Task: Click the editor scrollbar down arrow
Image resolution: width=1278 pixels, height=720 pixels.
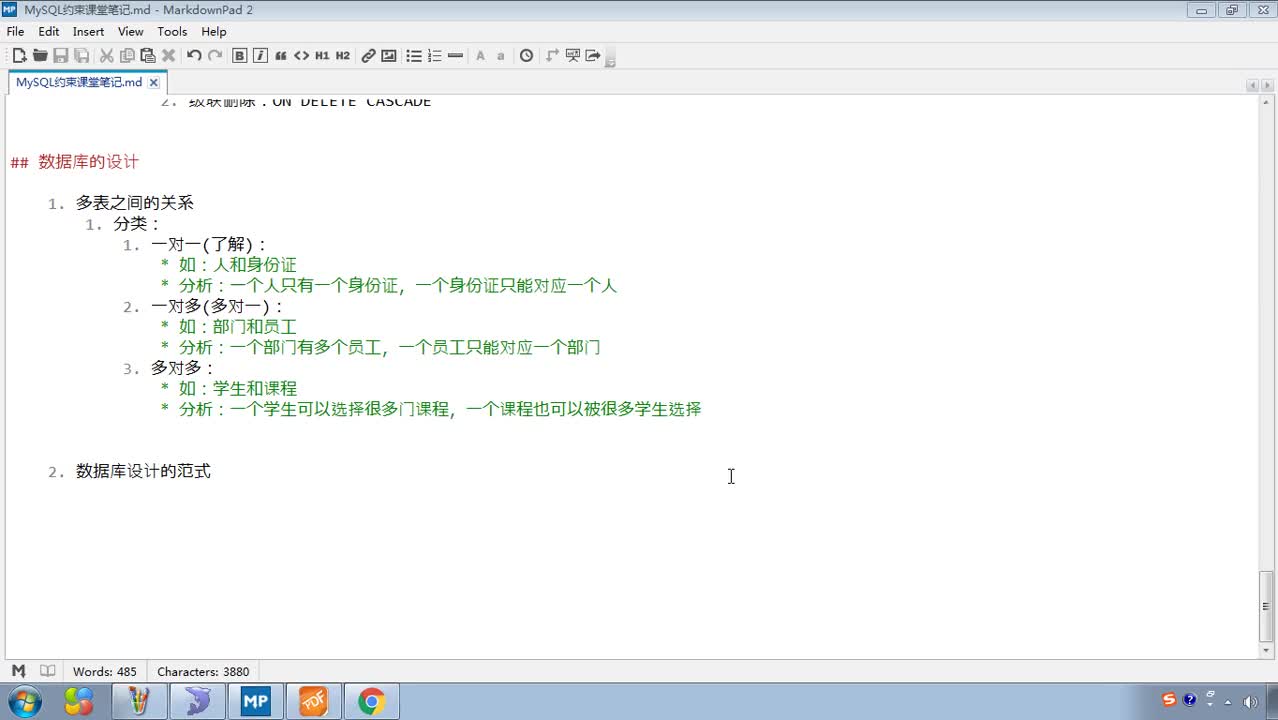Action: [1267, 650]
